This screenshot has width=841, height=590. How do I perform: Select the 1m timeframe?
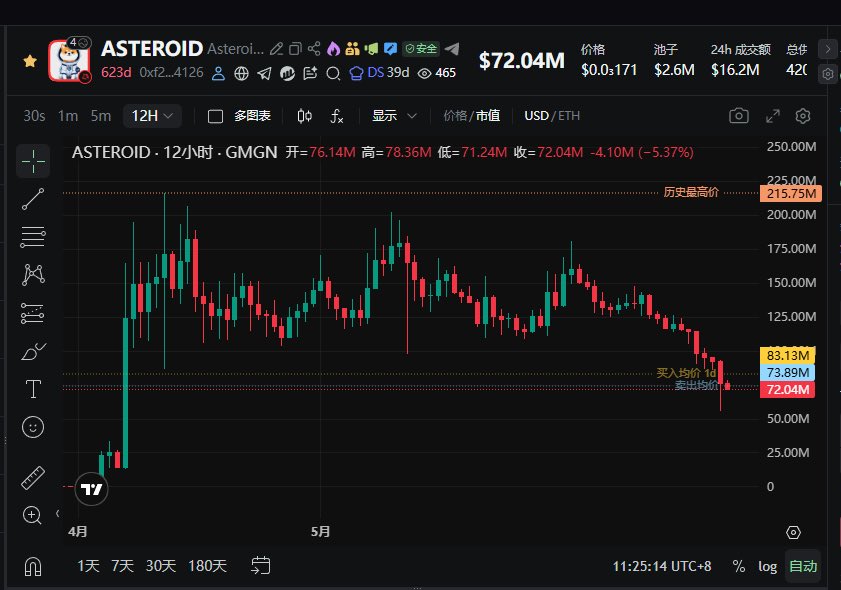click(68, 116)
